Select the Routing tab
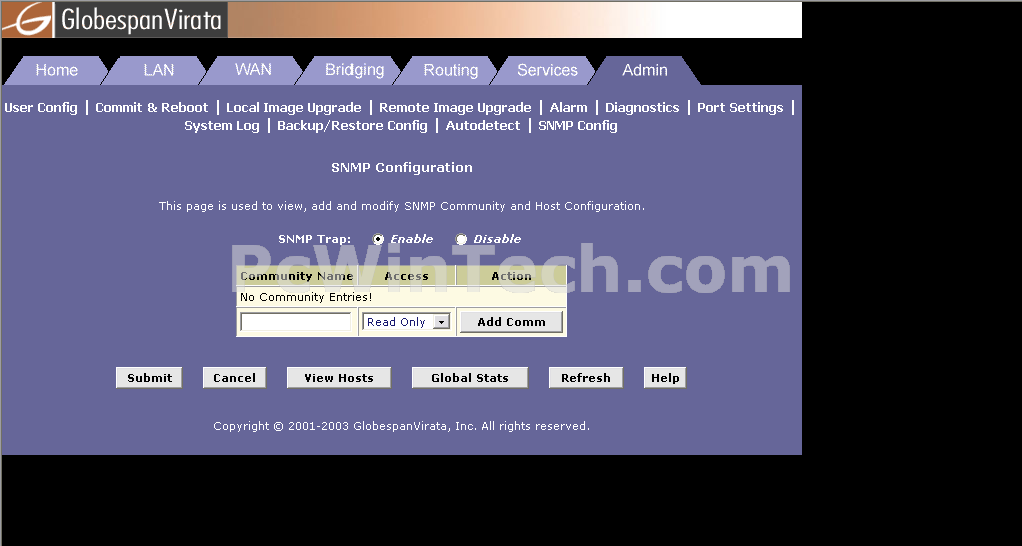 450,70
